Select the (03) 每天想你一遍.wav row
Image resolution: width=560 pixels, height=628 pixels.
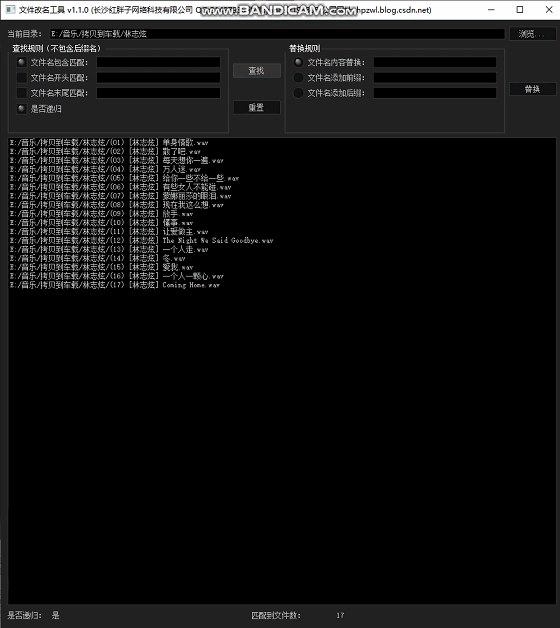click(117, 160)
